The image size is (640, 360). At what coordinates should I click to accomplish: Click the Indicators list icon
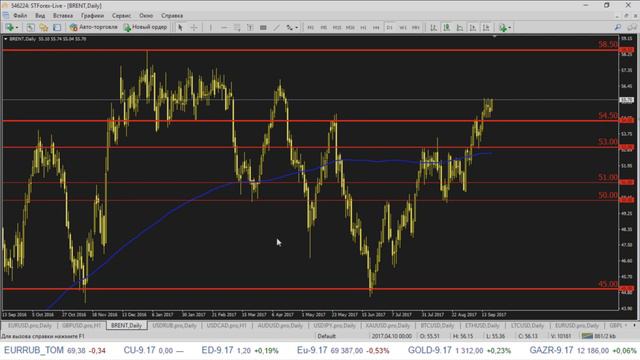pyautogui.click(x=503, y=27)
